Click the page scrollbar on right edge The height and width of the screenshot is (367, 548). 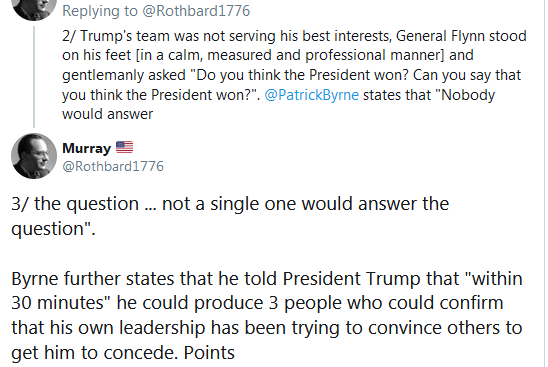tap(546, 184)
